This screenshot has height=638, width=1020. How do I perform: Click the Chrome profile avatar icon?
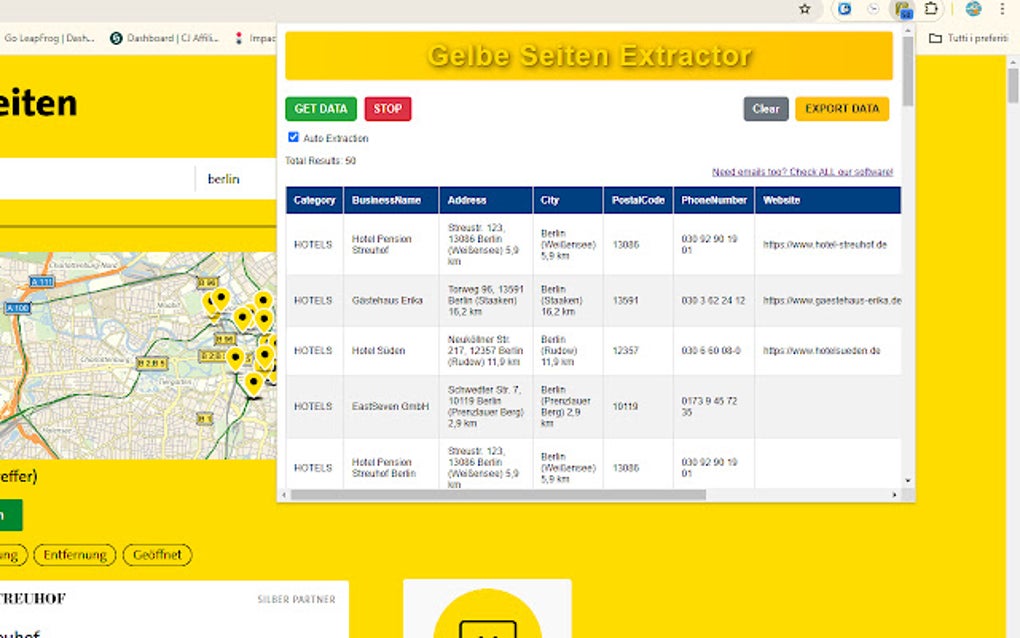coord(973,9)
